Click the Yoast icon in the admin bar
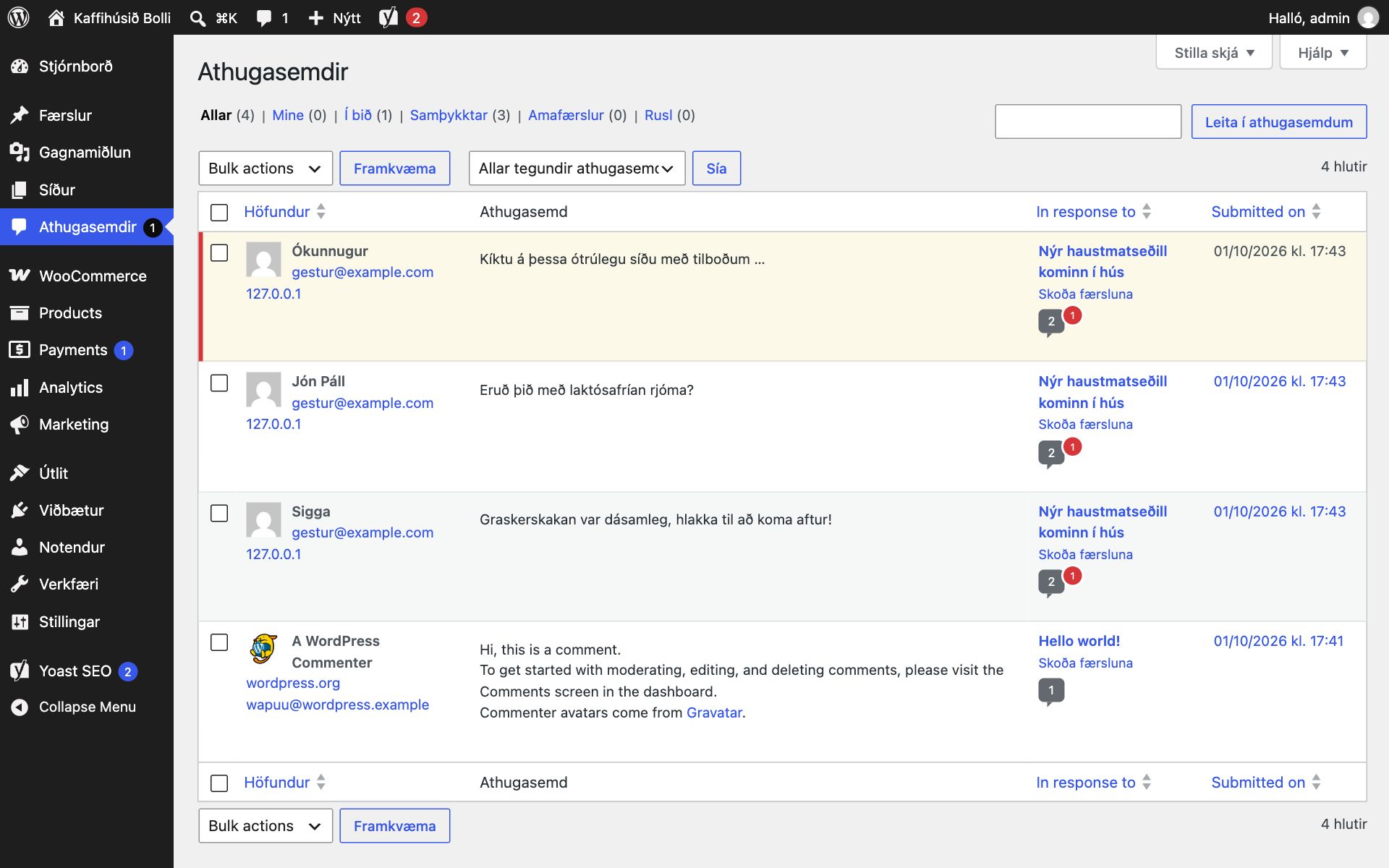The height and width of the screenshot is (868, 1389). [x=388, y=17]
